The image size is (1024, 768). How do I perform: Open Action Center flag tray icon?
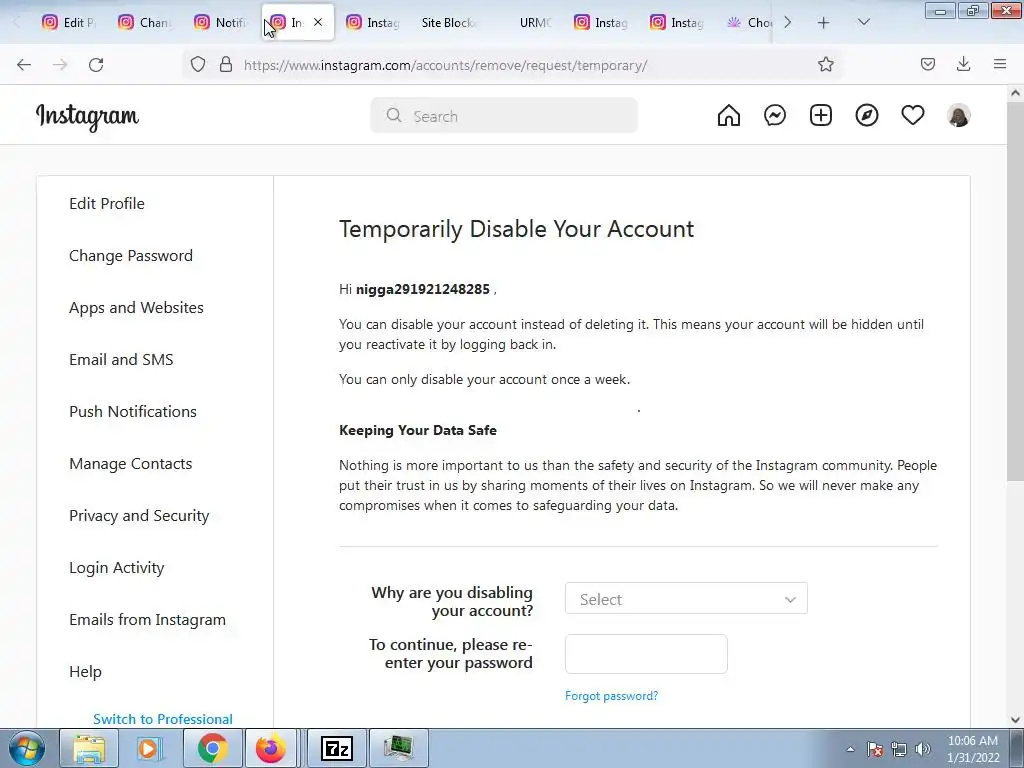(x=874, y=749)
